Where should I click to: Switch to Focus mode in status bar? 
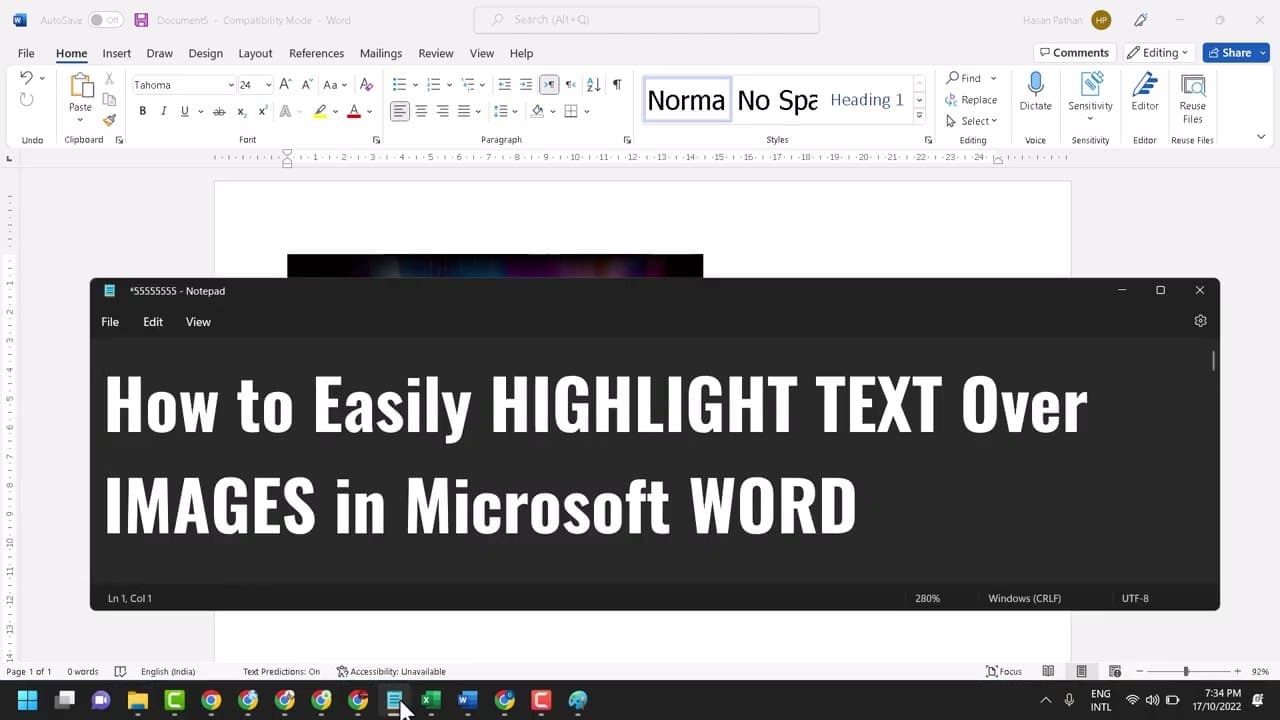click(1004, 671)
